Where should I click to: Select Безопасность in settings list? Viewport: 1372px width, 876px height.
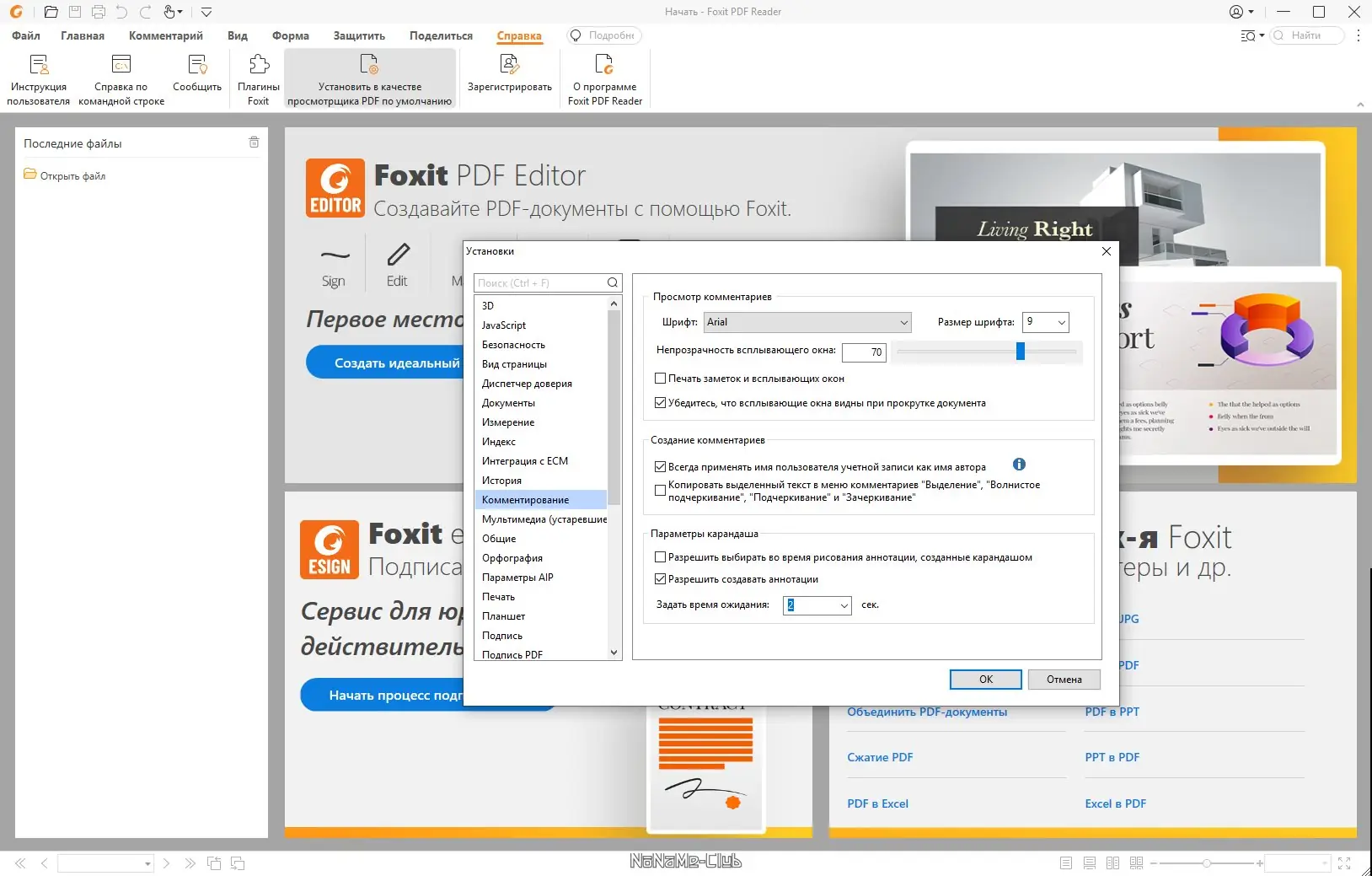(x=513, y=345)
